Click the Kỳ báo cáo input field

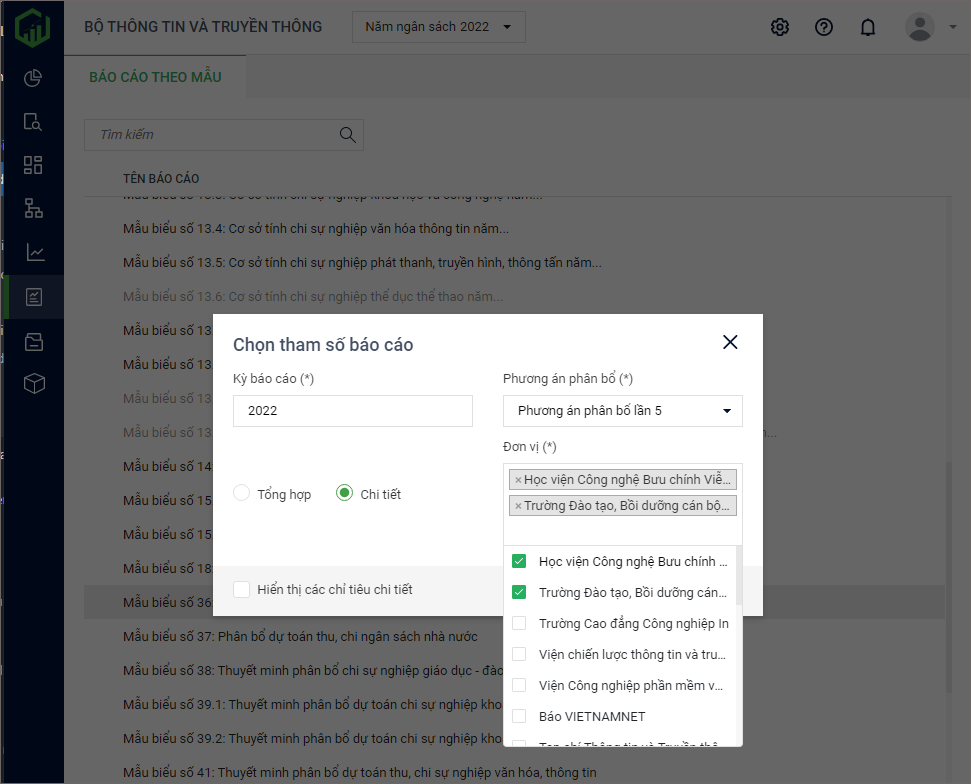352,411
